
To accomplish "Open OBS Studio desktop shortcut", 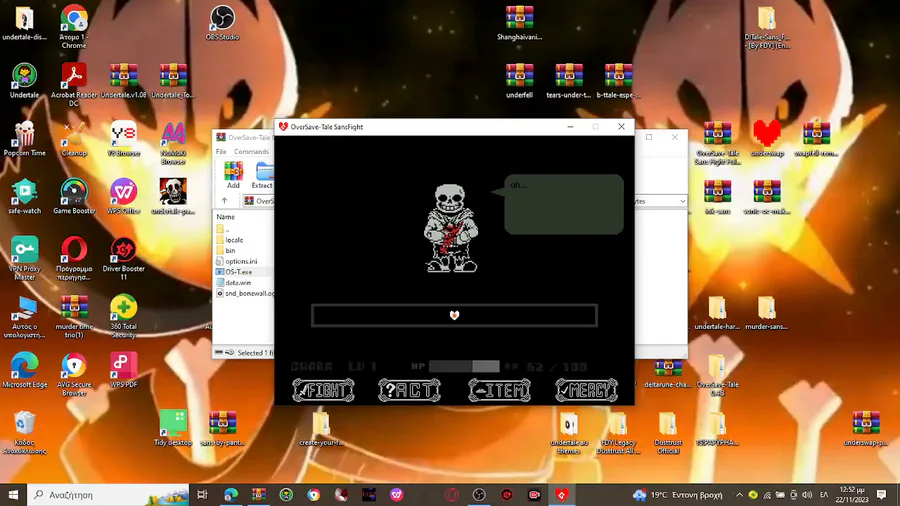I will click(x=222, y=23).
